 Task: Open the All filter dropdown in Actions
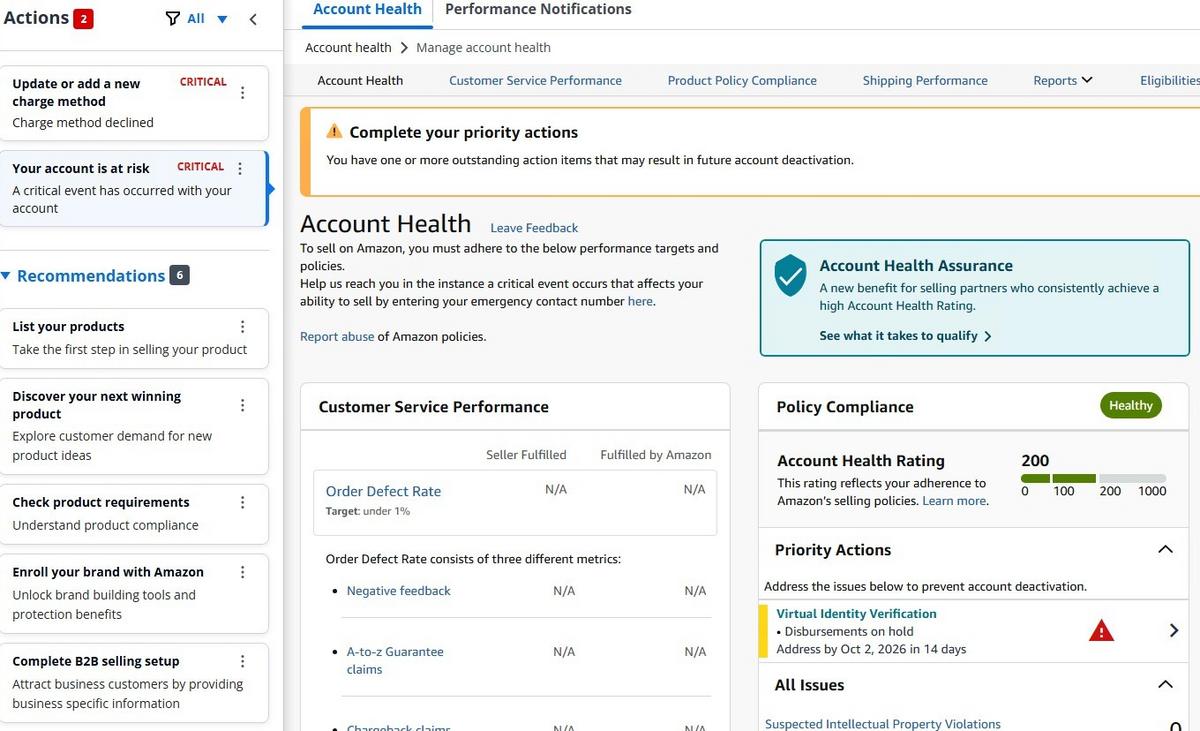pos(197,19)
